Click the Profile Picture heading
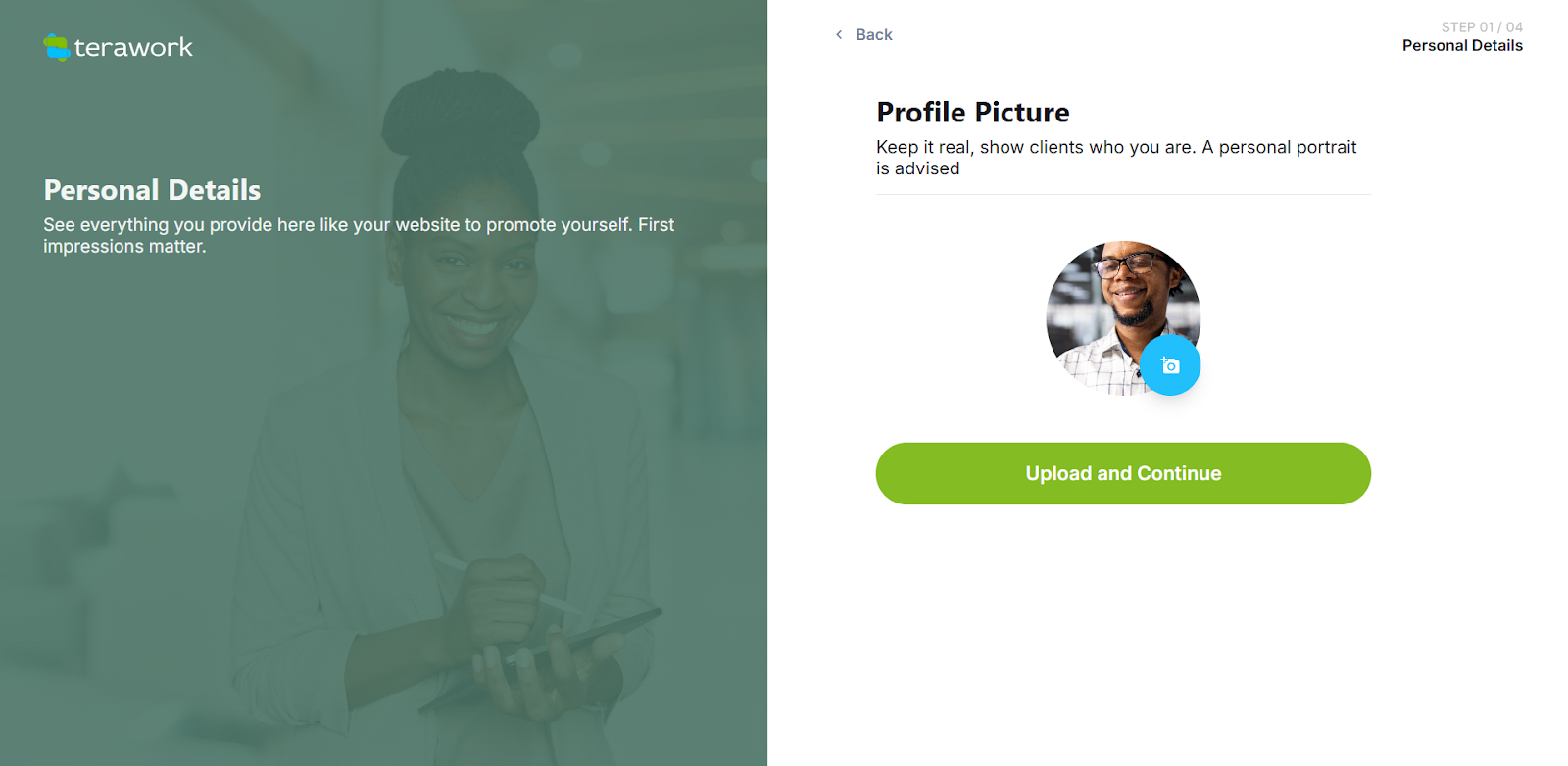 tap(973, 113)
